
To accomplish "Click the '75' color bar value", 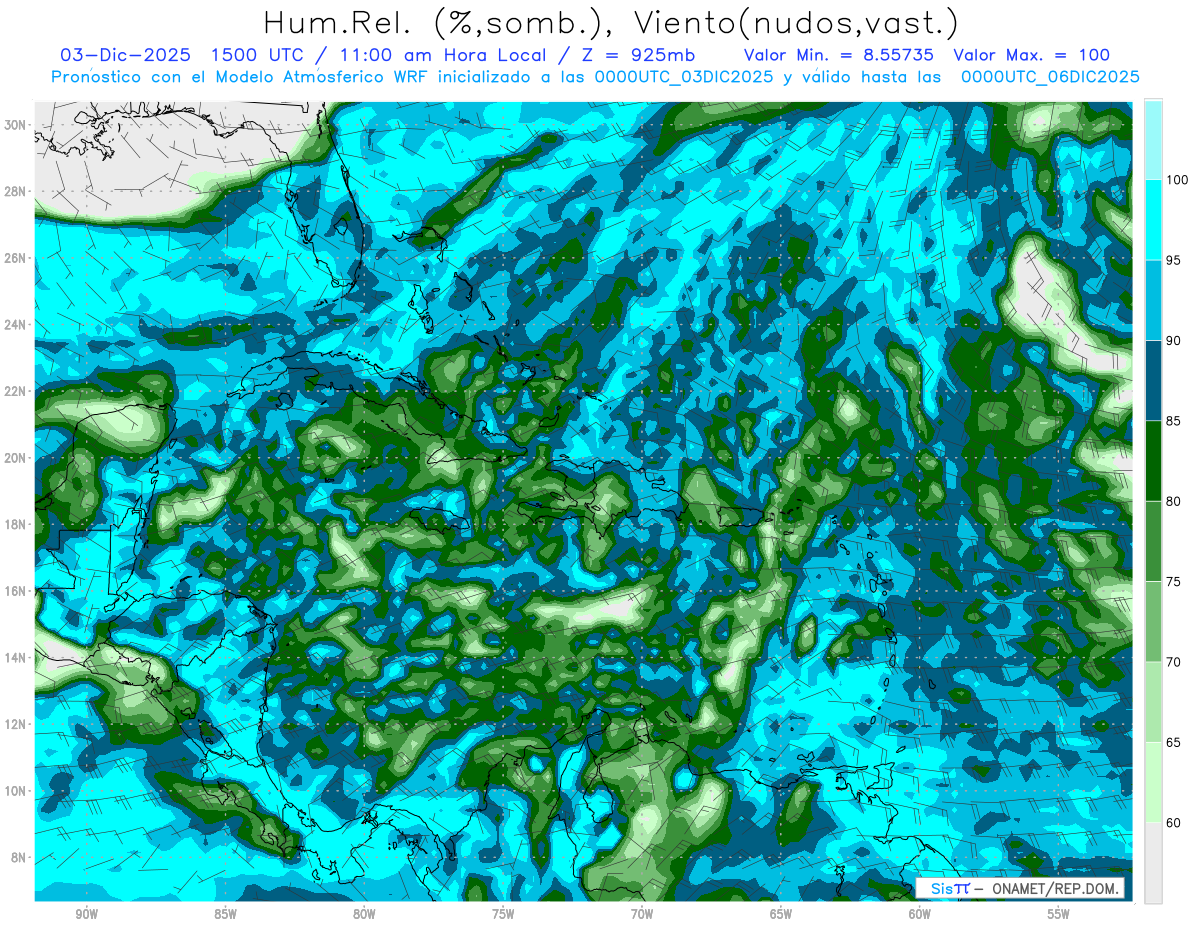I will [x=1175, y=582].
